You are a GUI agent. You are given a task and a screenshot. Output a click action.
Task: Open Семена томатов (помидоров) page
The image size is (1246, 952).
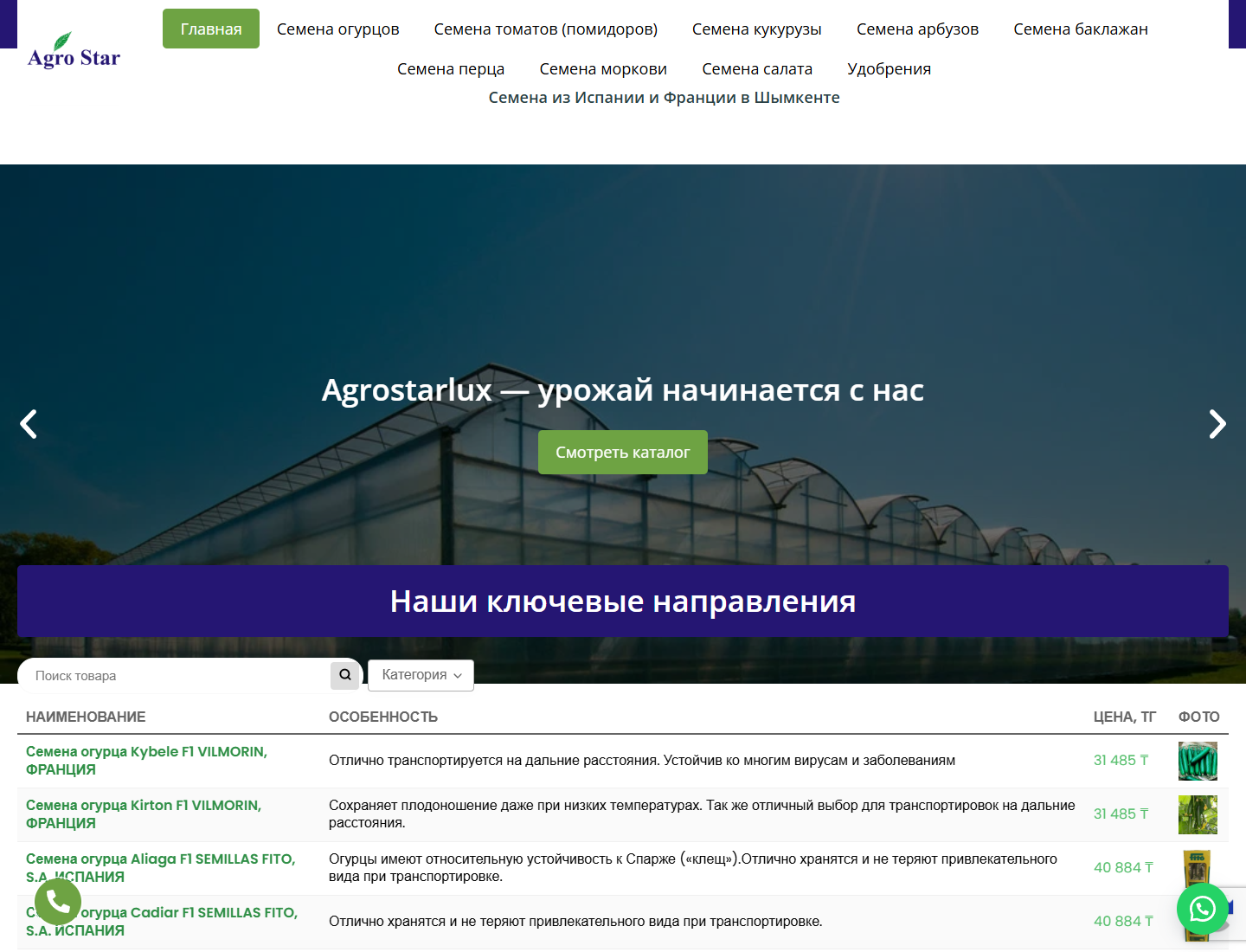(x=546, y=29)
